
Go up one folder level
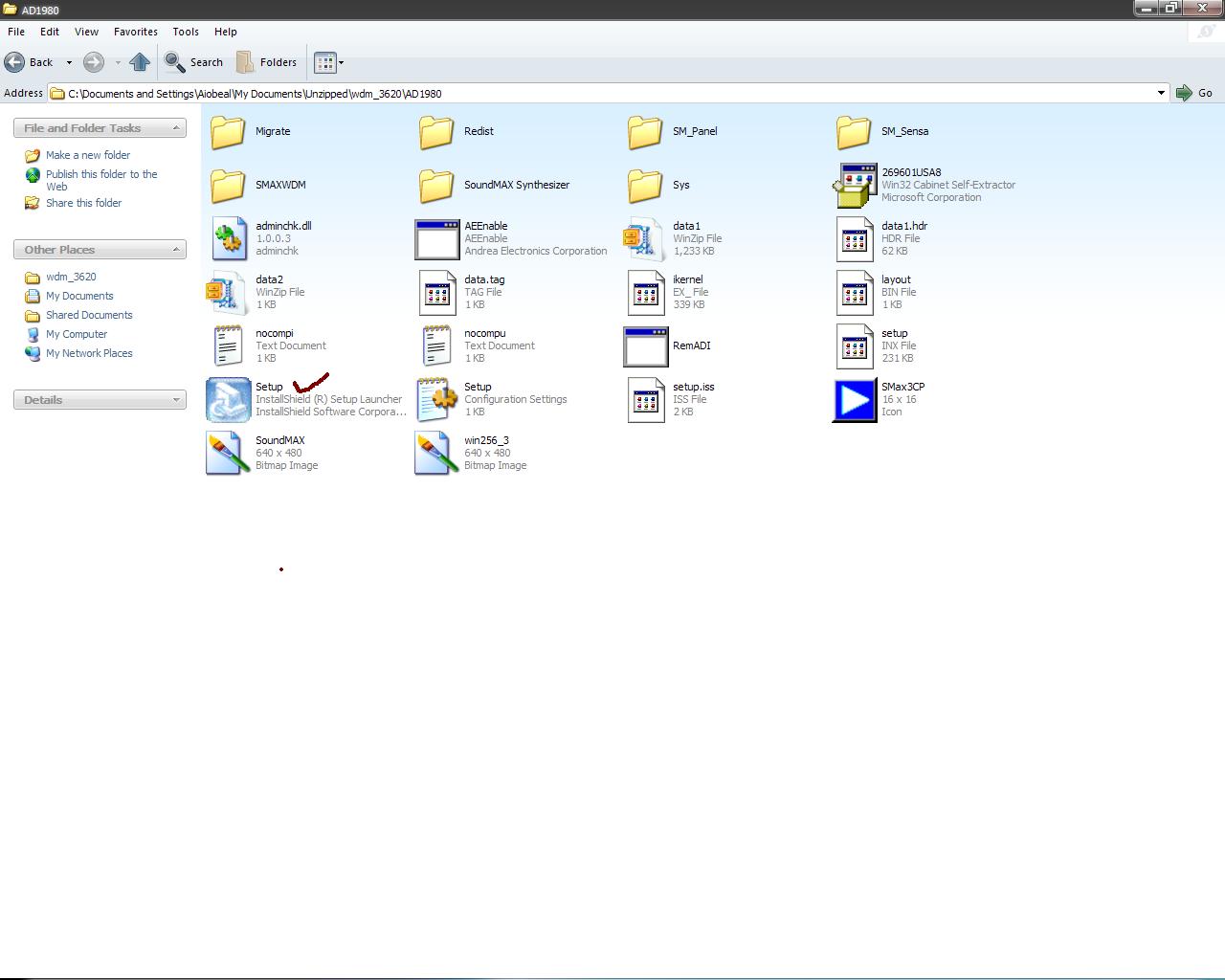pyautogui.click(x=140, y=62)
